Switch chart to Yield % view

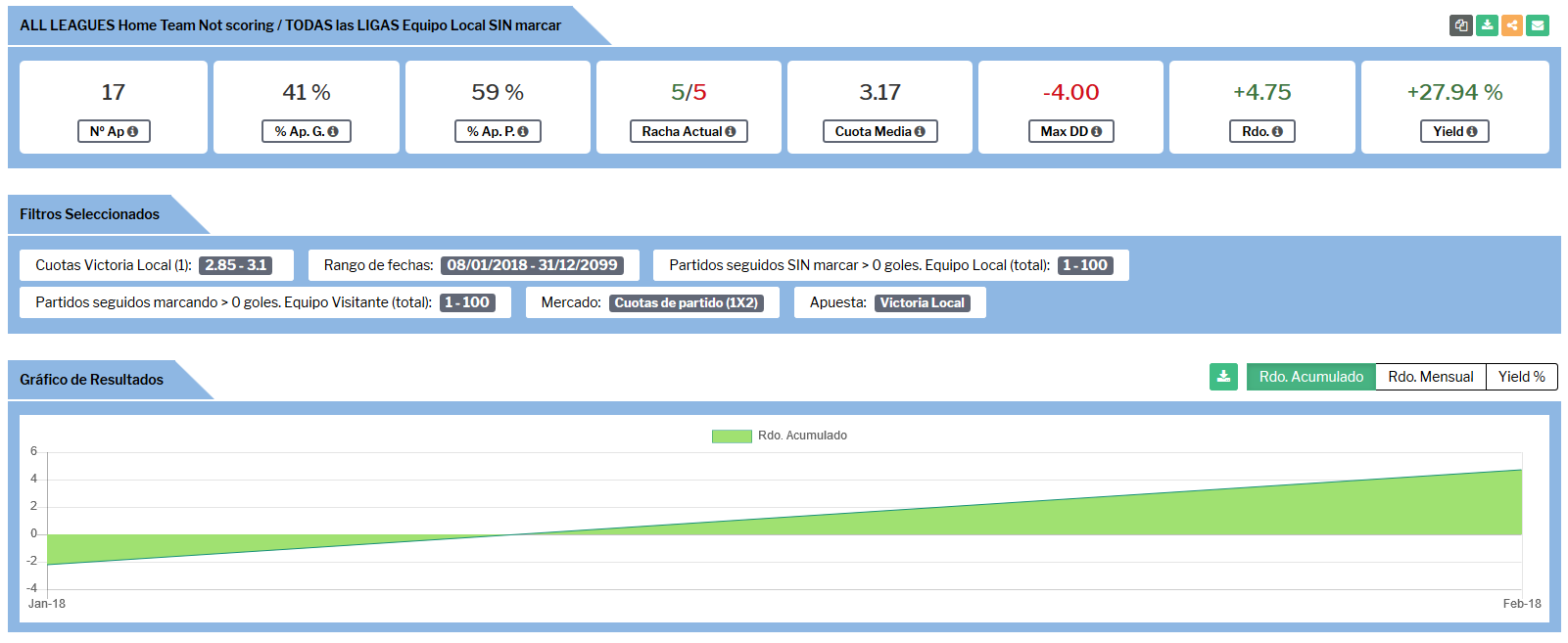click(x=1521, y=377)
